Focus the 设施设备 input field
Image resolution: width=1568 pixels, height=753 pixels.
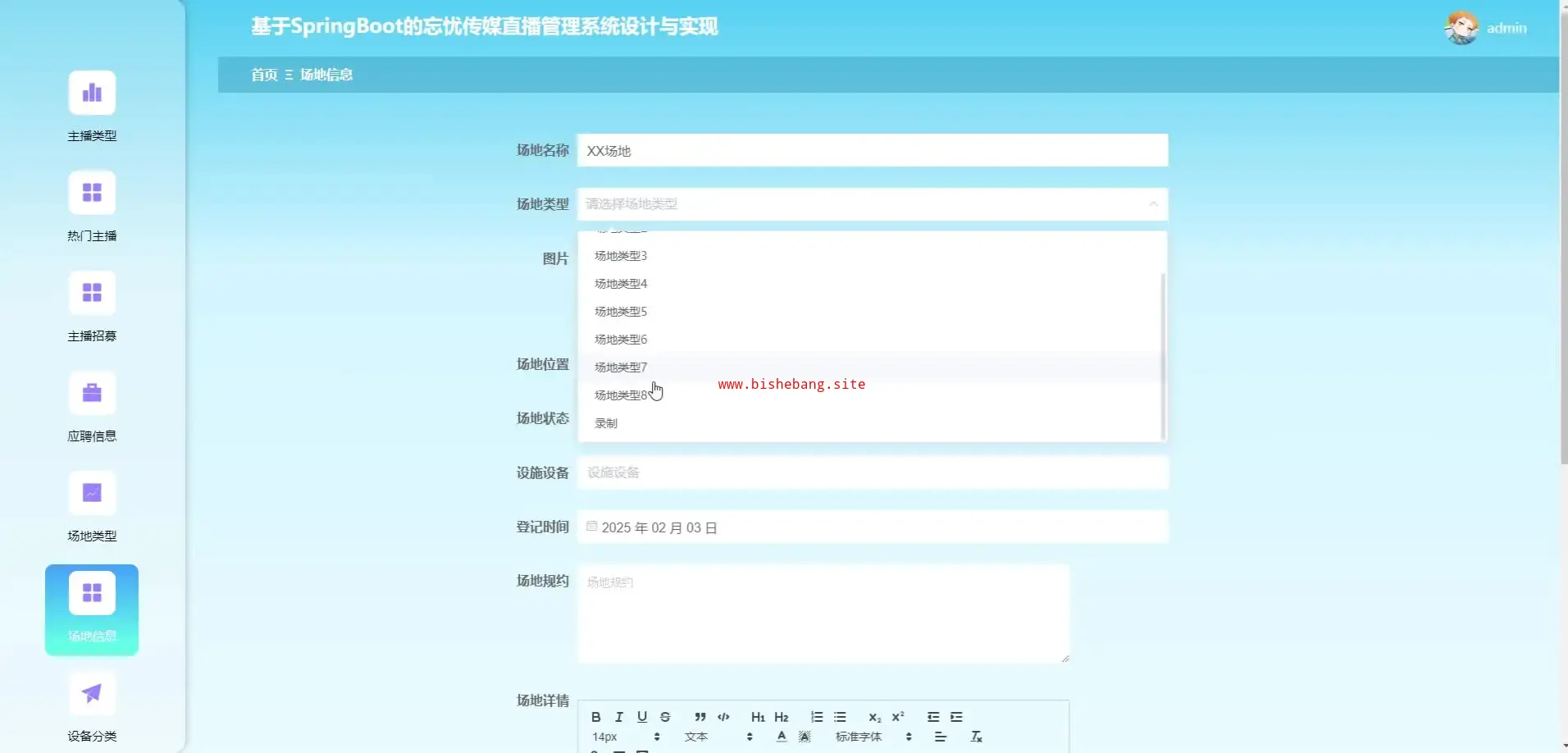(x=873, y=472)
